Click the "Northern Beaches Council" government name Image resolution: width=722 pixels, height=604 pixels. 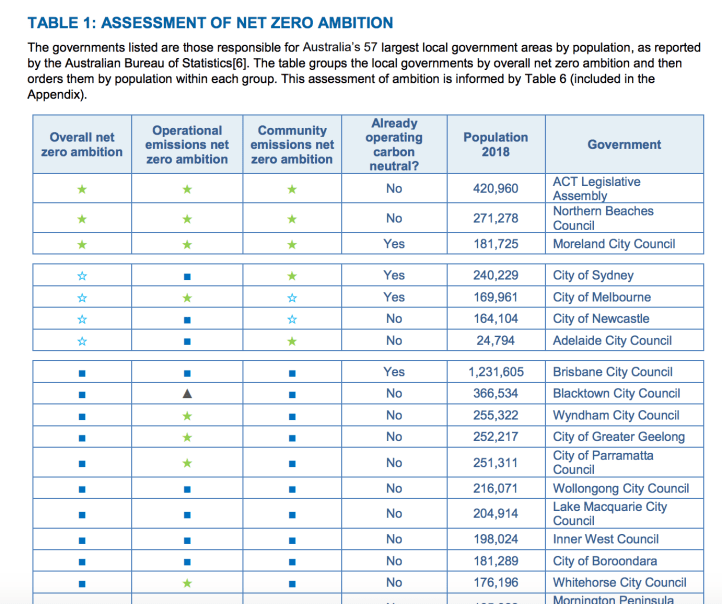(603, 218)
